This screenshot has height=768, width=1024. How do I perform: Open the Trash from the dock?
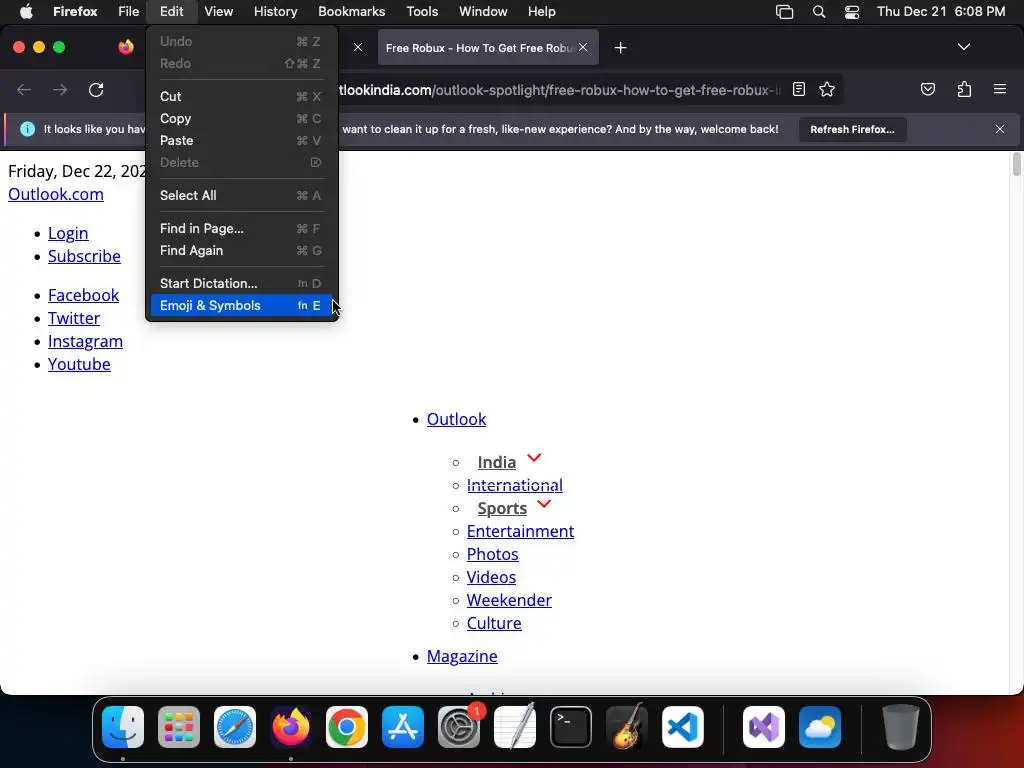pyautogui.click(x=901, y=727)
